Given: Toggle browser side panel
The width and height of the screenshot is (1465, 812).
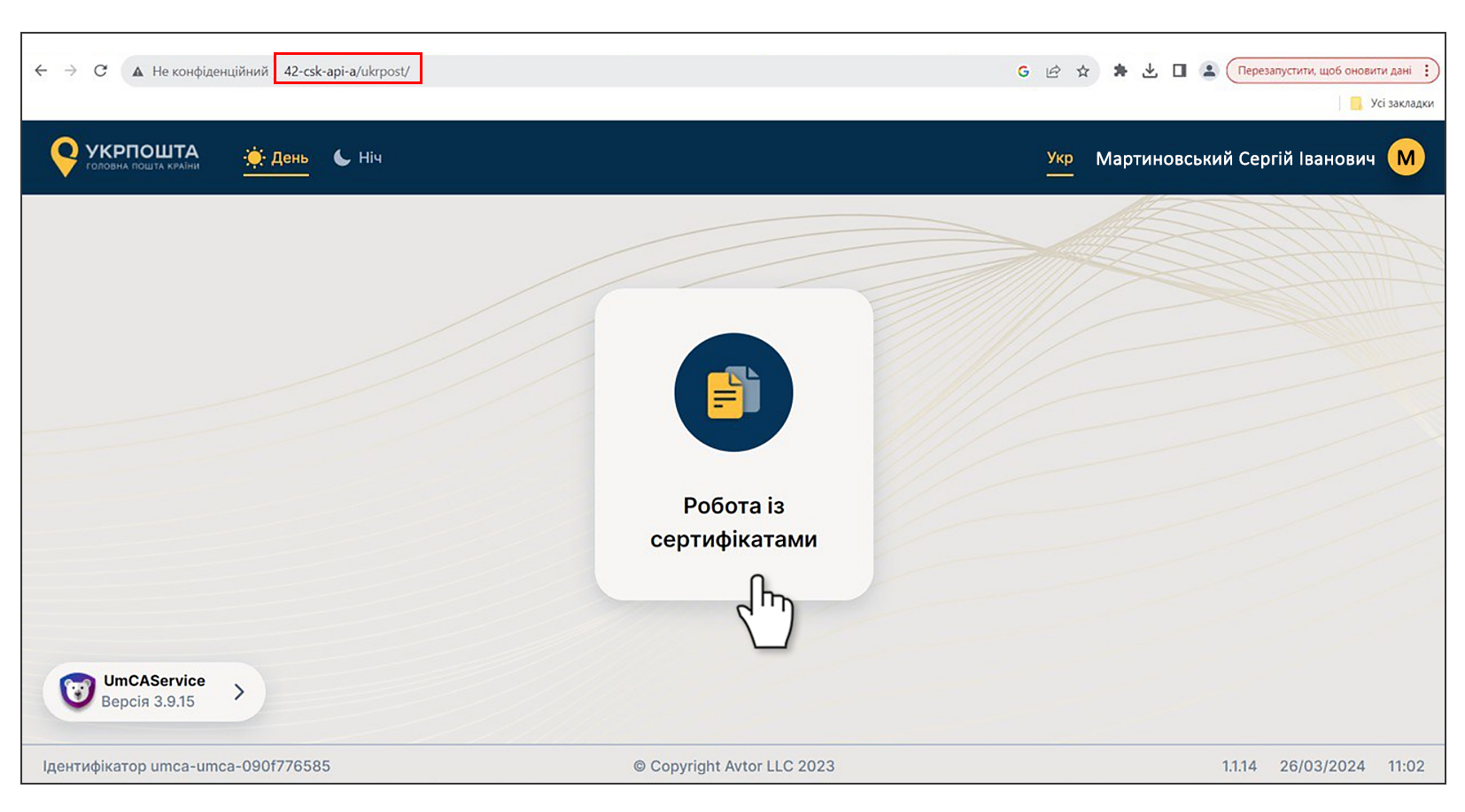Looking at the screenshot, I should coord(1179,71).
